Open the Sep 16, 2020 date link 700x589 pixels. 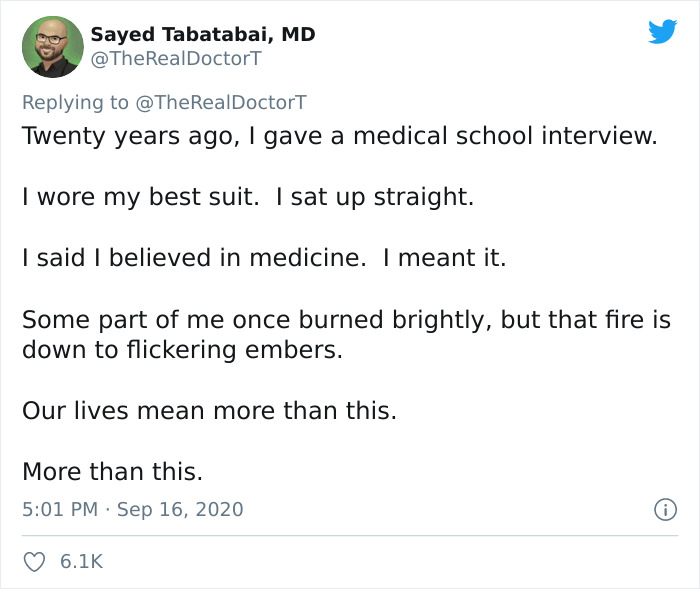180,509
